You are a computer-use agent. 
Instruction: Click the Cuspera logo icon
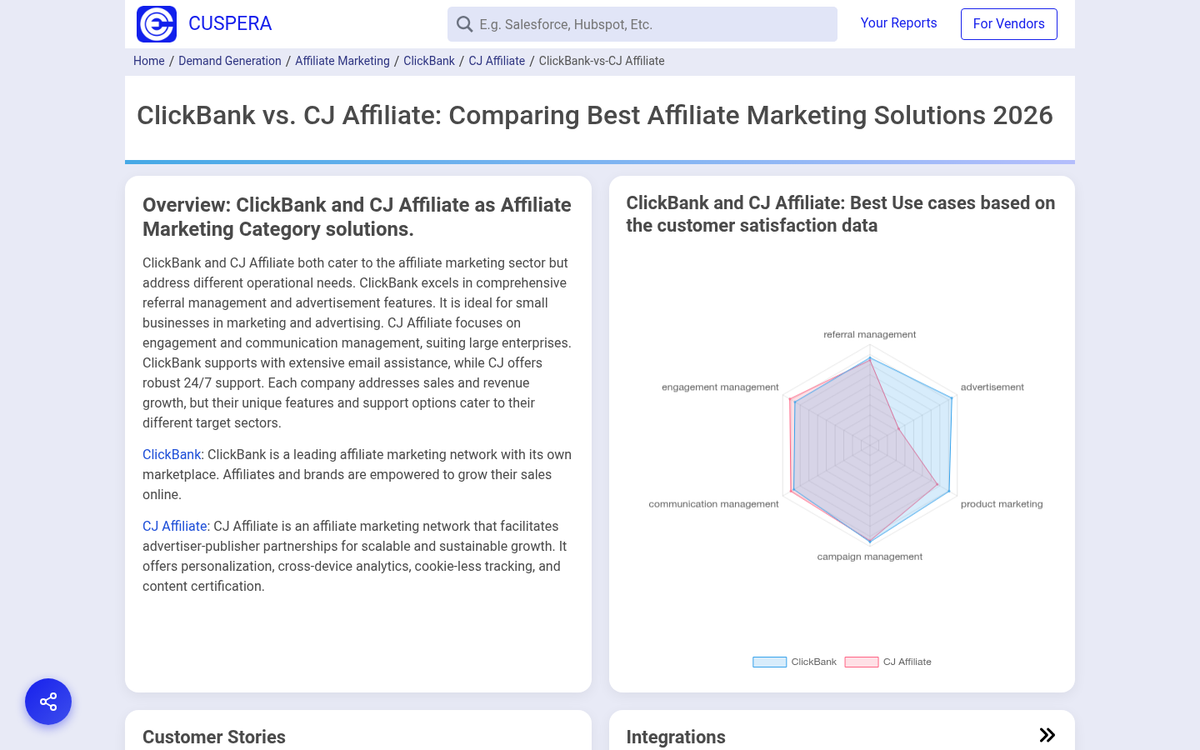[x=155, y=23]
